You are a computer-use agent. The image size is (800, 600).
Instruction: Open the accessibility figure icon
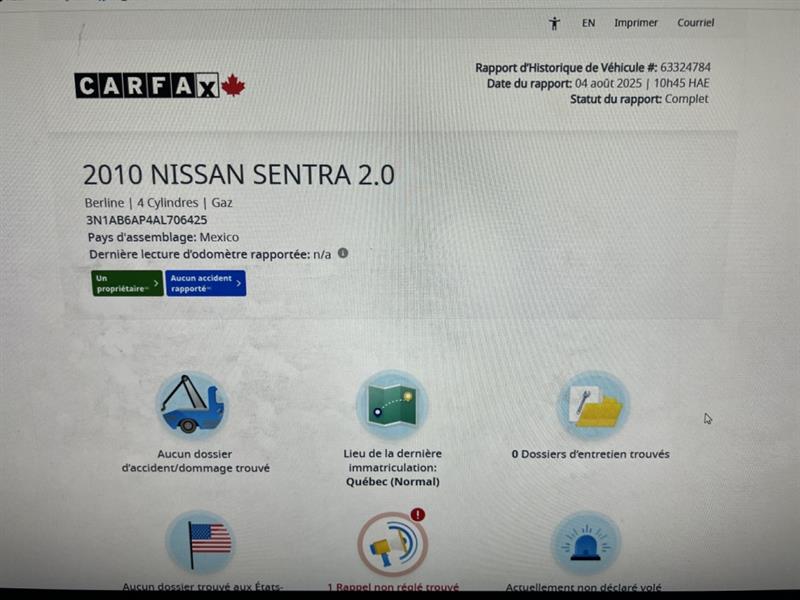[x=554, y=23]
